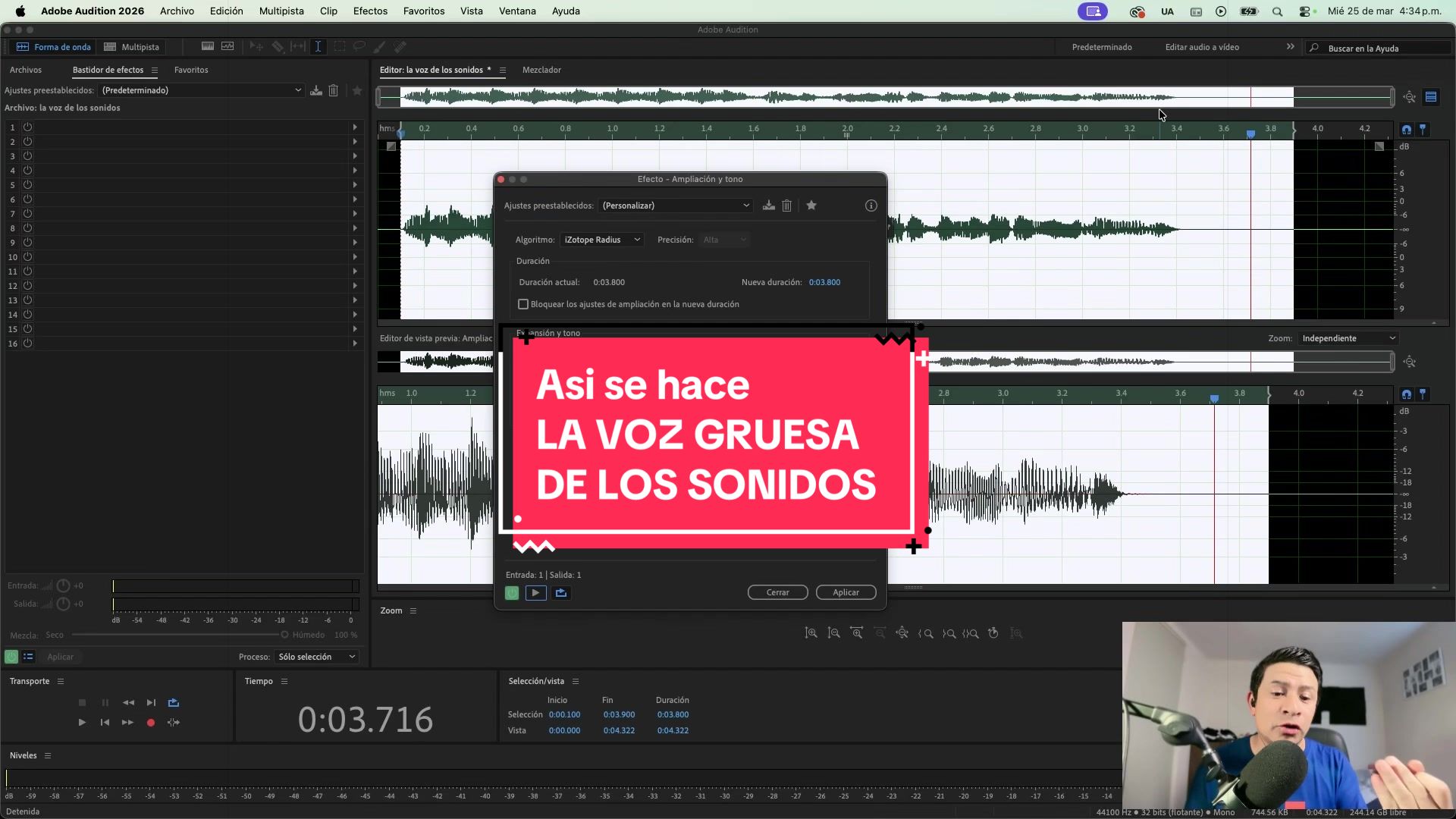1456x819 pixels.
Task: Zoom out full on overview navigator
Action: pos(1410,97)
